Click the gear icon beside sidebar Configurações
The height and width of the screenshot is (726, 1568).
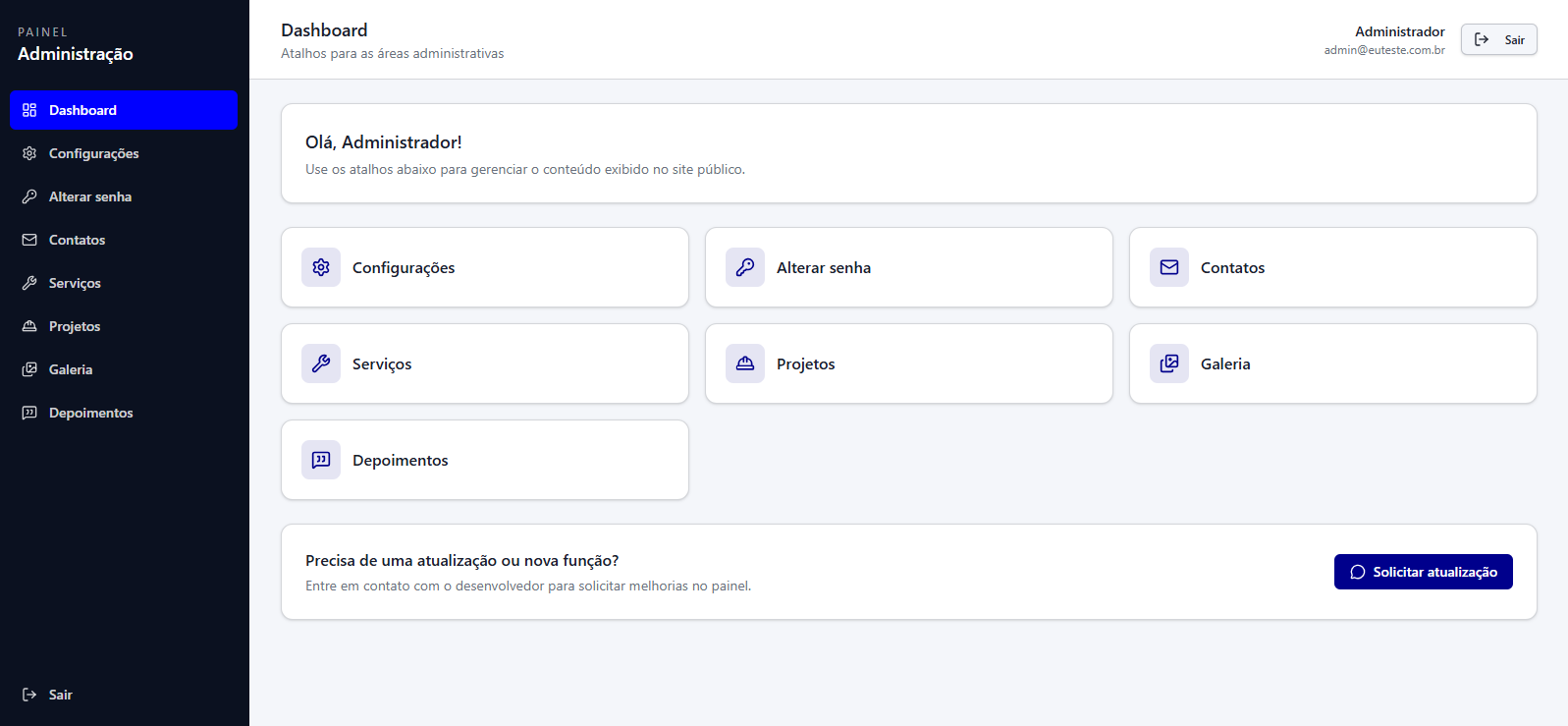pyautogui.click(x=29, y=153)
